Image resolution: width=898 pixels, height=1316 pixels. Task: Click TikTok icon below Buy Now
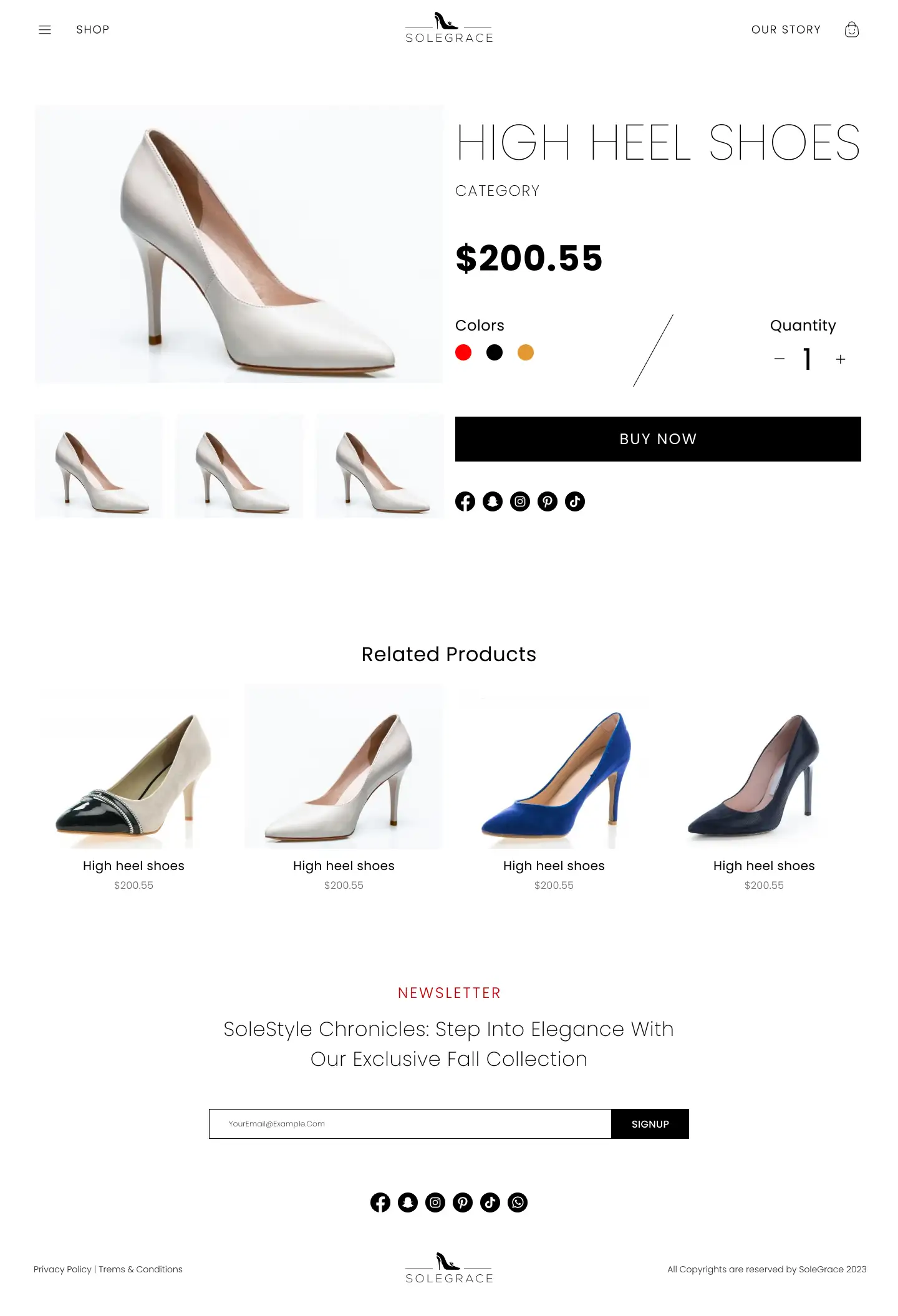575,501
